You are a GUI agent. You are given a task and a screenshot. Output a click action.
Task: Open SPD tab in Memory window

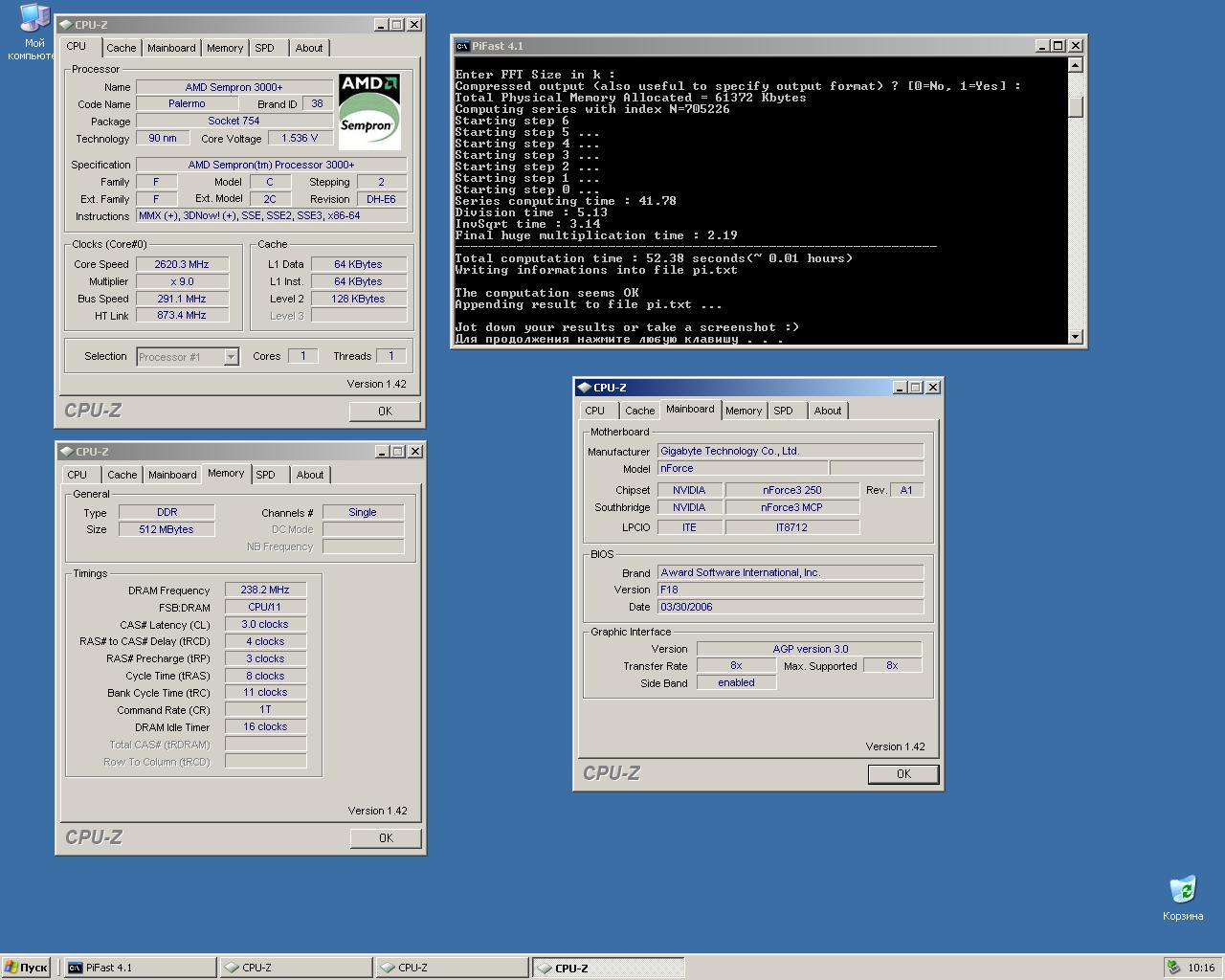point(266,475)
